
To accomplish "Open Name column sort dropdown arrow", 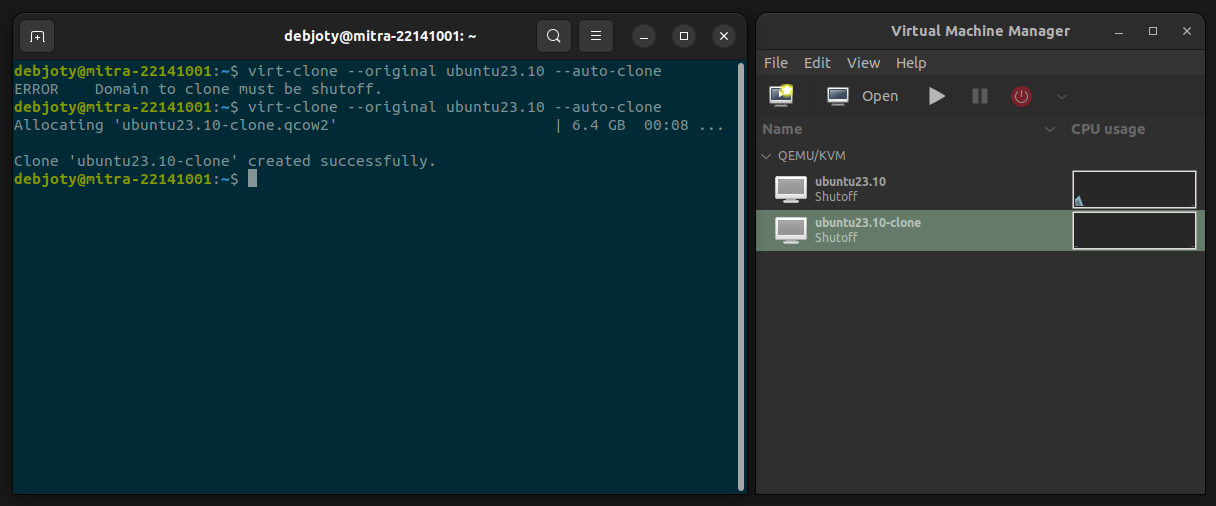I will (x=1050, y=129).
